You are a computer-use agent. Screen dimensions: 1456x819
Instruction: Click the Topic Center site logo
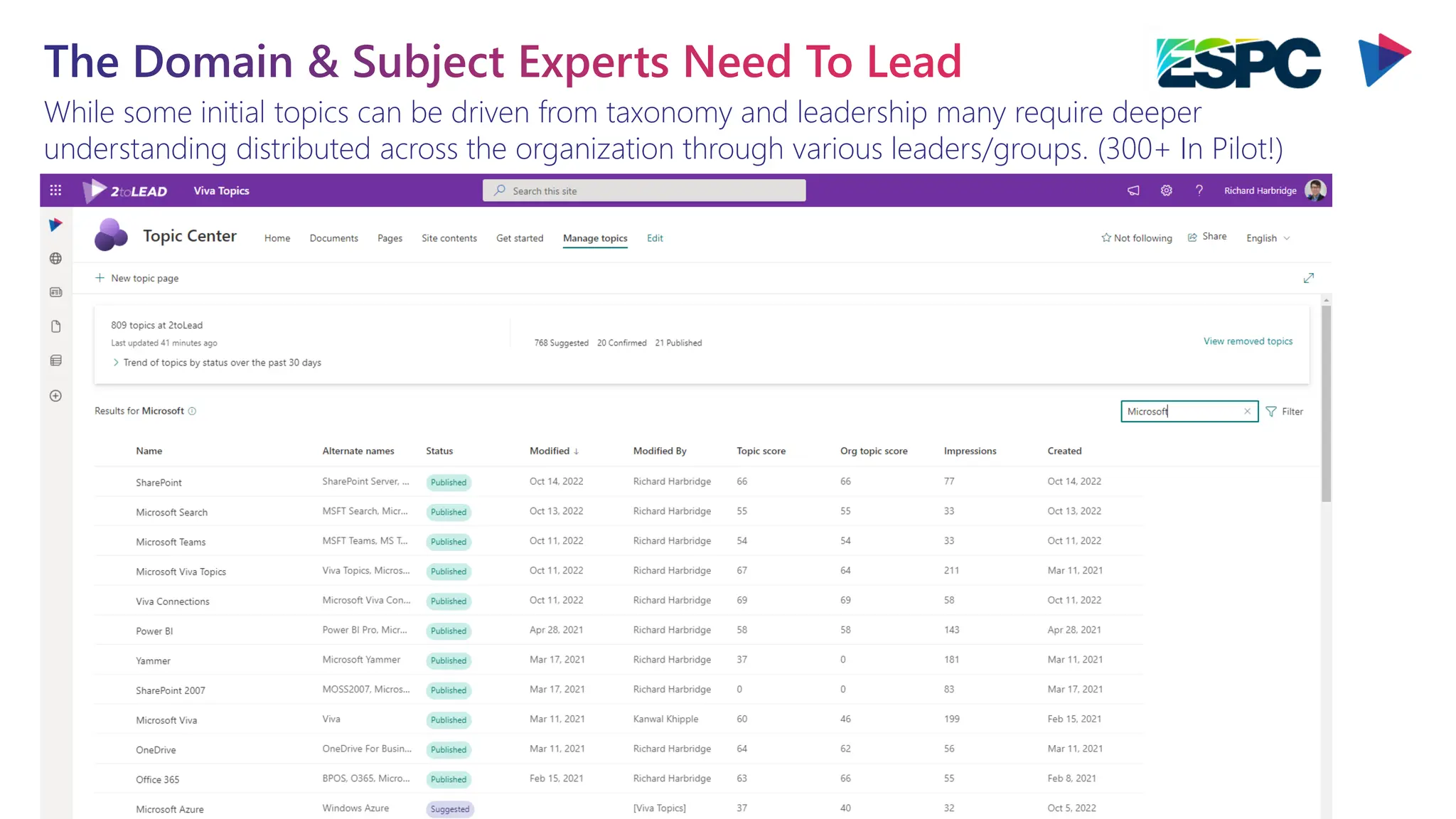click(x=111, y=235)
